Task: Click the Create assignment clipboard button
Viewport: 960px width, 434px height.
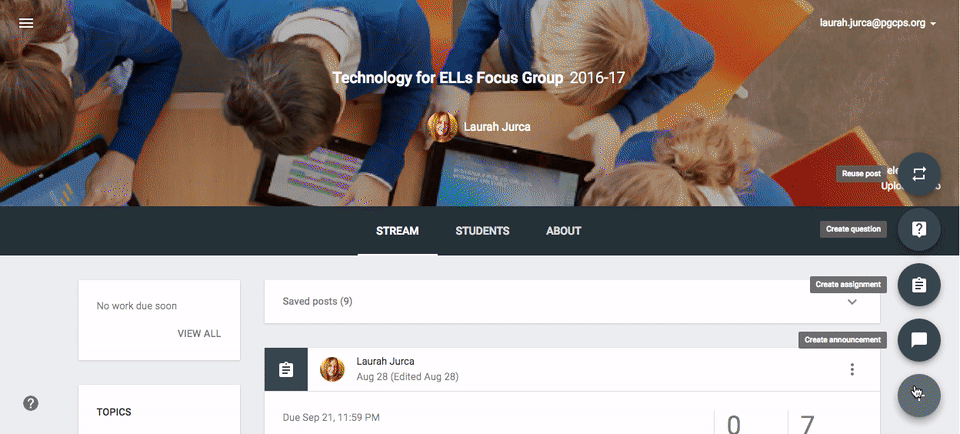Action: pyautogui.click(x=918, y=285)
